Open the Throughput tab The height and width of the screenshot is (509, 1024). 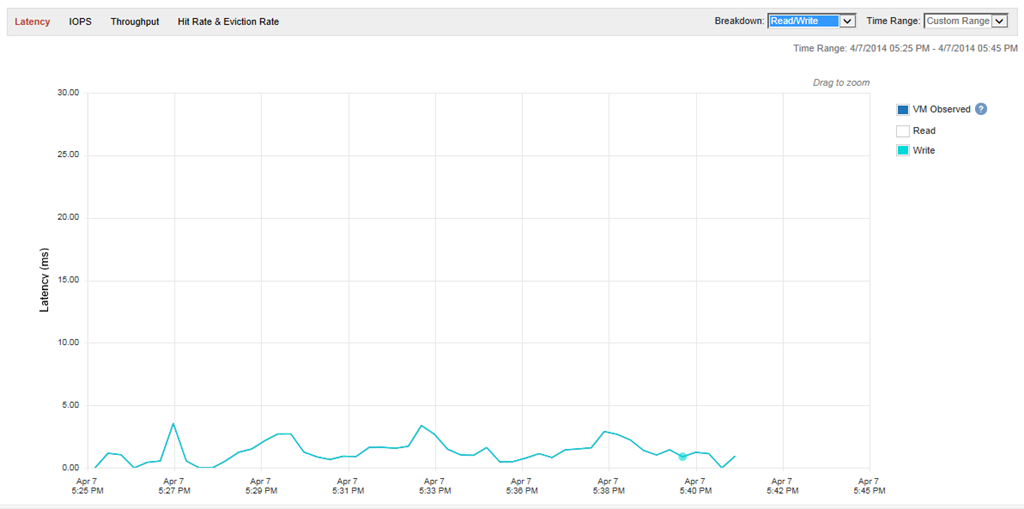[135, 21]
